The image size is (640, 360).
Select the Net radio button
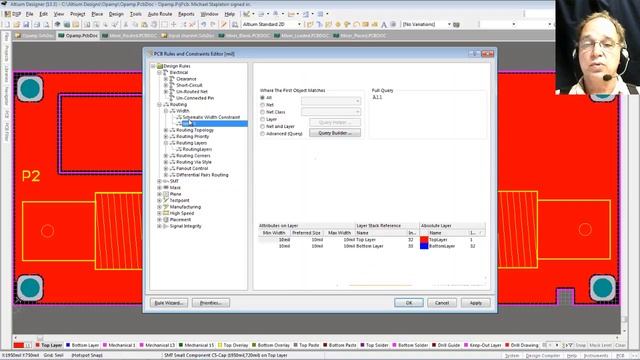262,105
